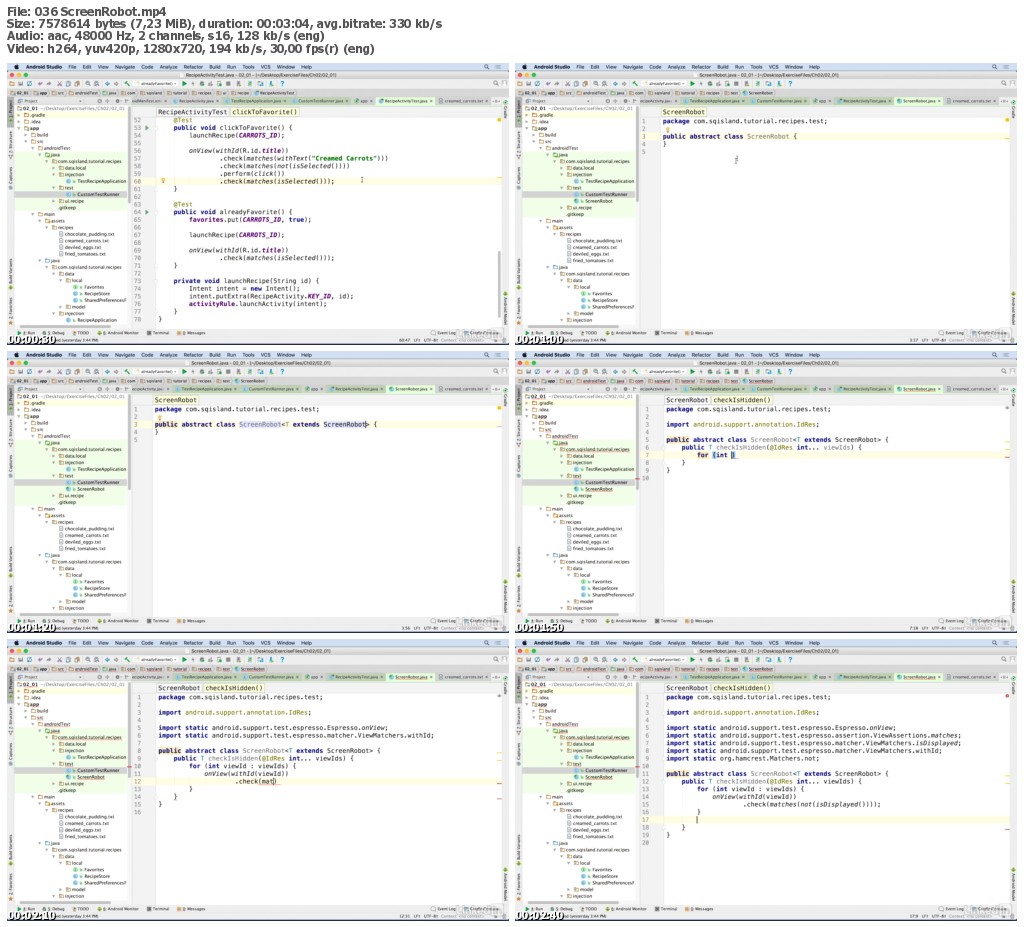Click the Redo arrow toolbar icon in 00:02:40 frame
This screenshot has height=927, width=1024.
tap(557, 660)
